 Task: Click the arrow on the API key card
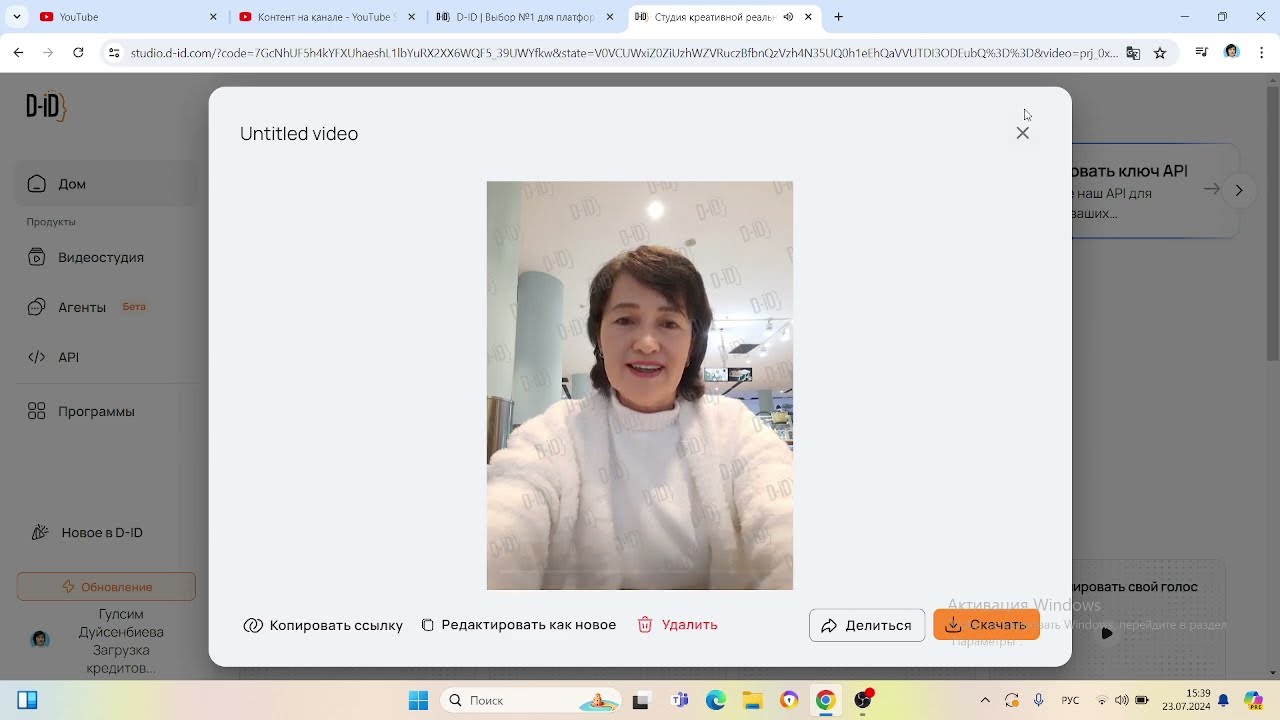tap(1211, 189)
